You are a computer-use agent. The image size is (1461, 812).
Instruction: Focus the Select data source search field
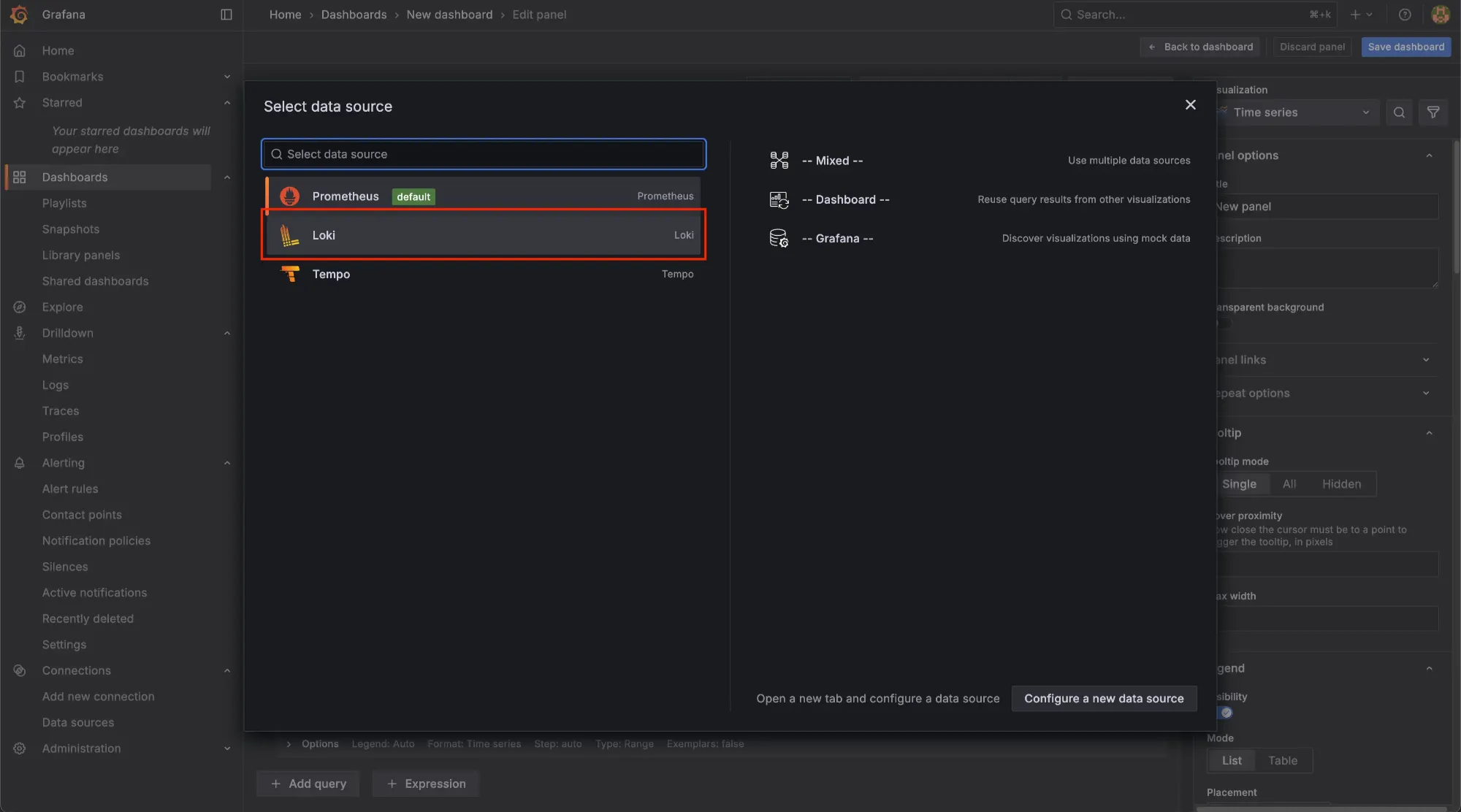(x=484, y=154)
